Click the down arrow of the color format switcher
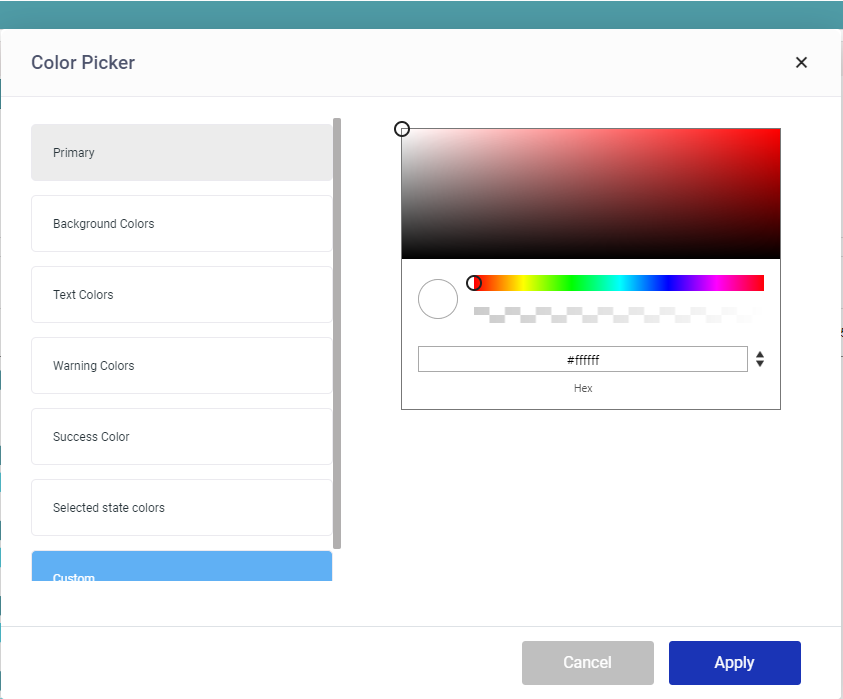 click(x=760, y=364)
